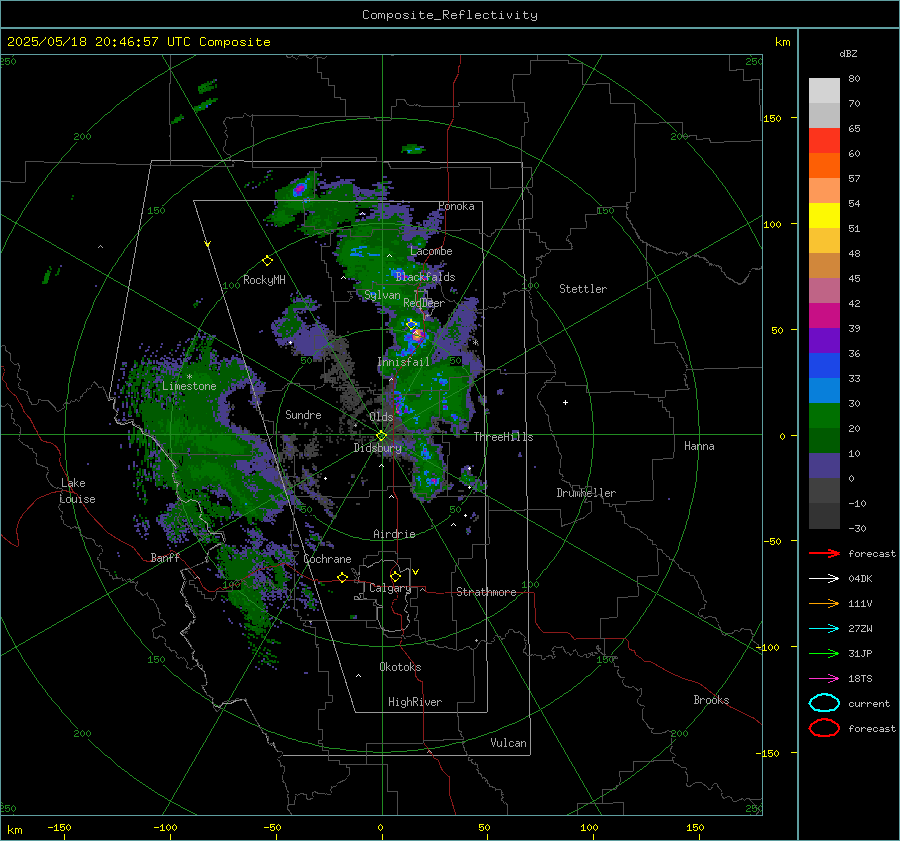This screenshot has height=841, width=900.
Task: Click the magenta 18TS arrow legend icon
Action: tap(824, 679)
